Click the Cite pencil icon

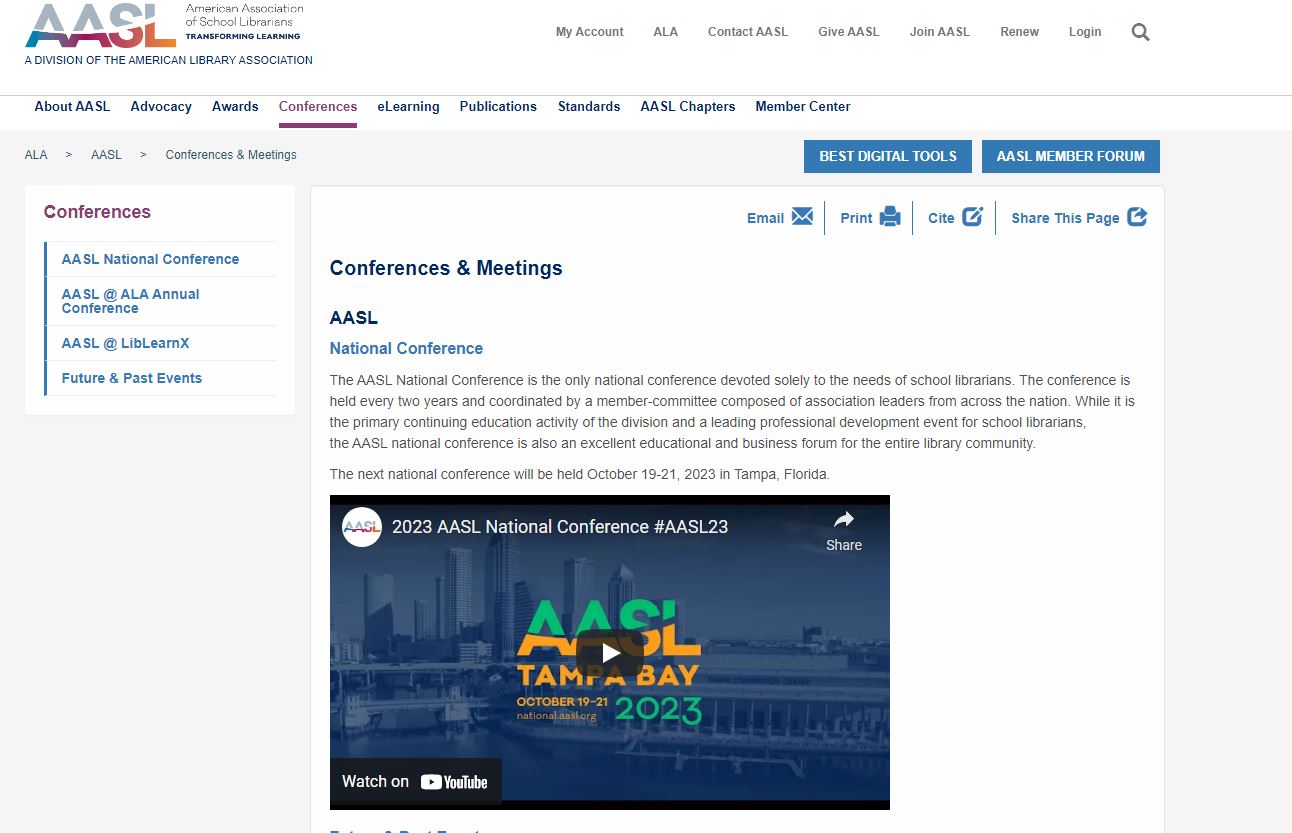[972, 217]
